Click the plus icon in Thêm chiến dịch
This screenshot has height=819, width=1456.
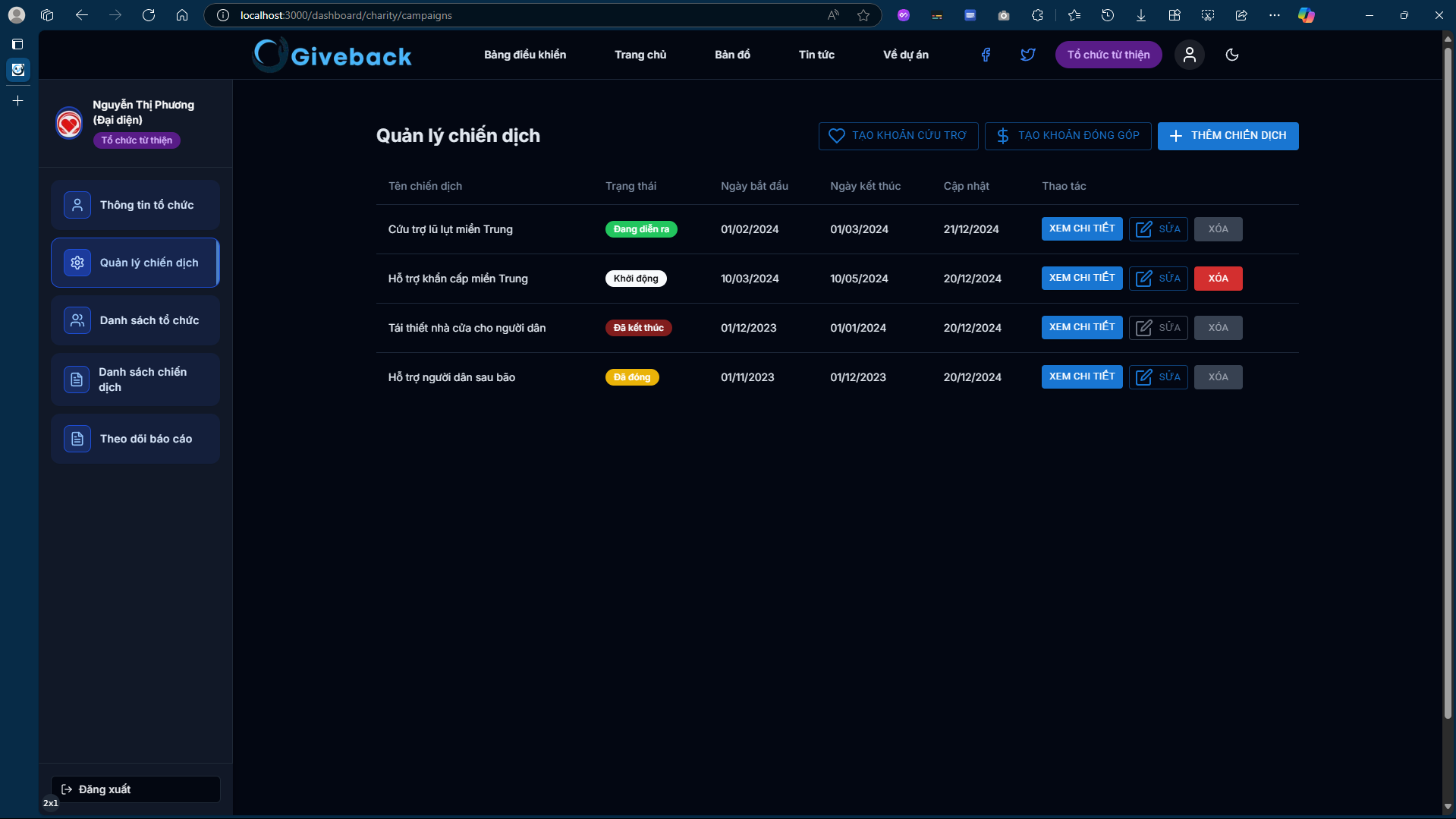pyautogui.click(x=1176, y=136)
